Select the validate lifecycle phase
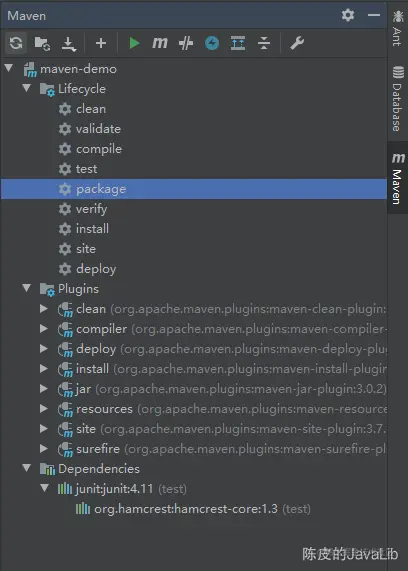Viewport: 408px width, 571px height. (193, 129)
